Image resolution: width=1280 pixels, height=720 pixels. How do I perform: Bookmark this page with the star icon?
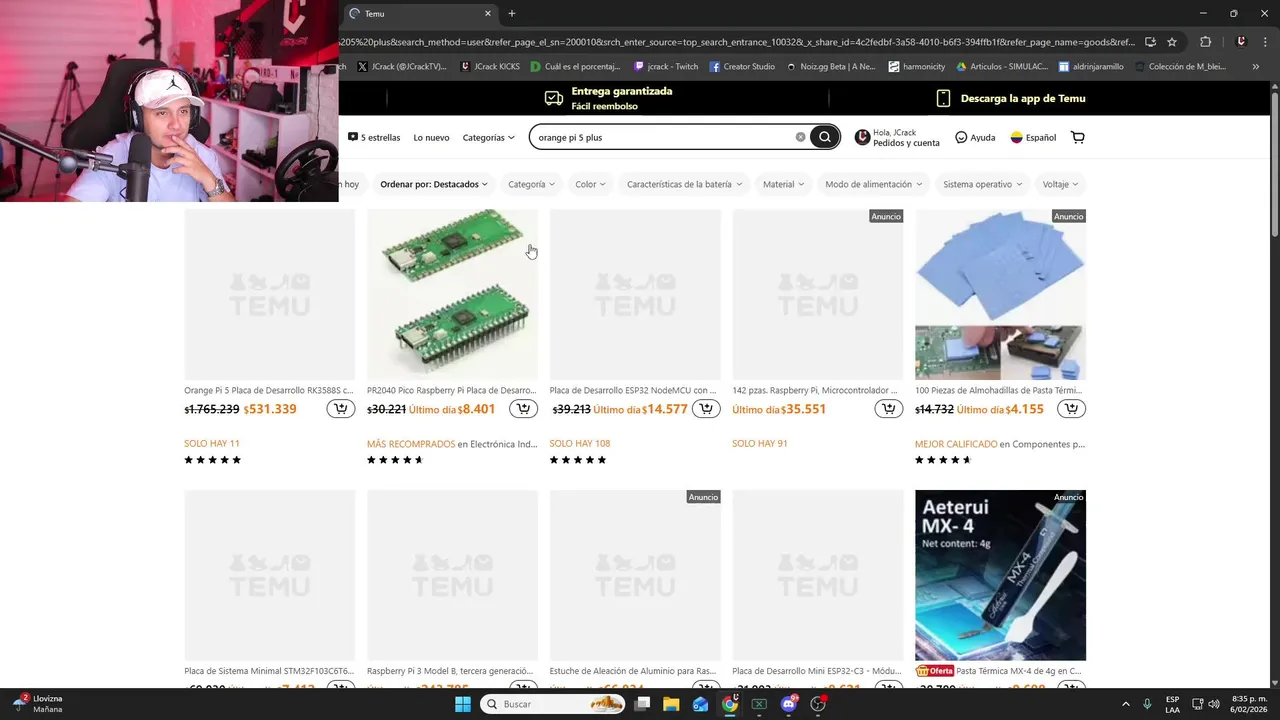[x=1172, y=42]
